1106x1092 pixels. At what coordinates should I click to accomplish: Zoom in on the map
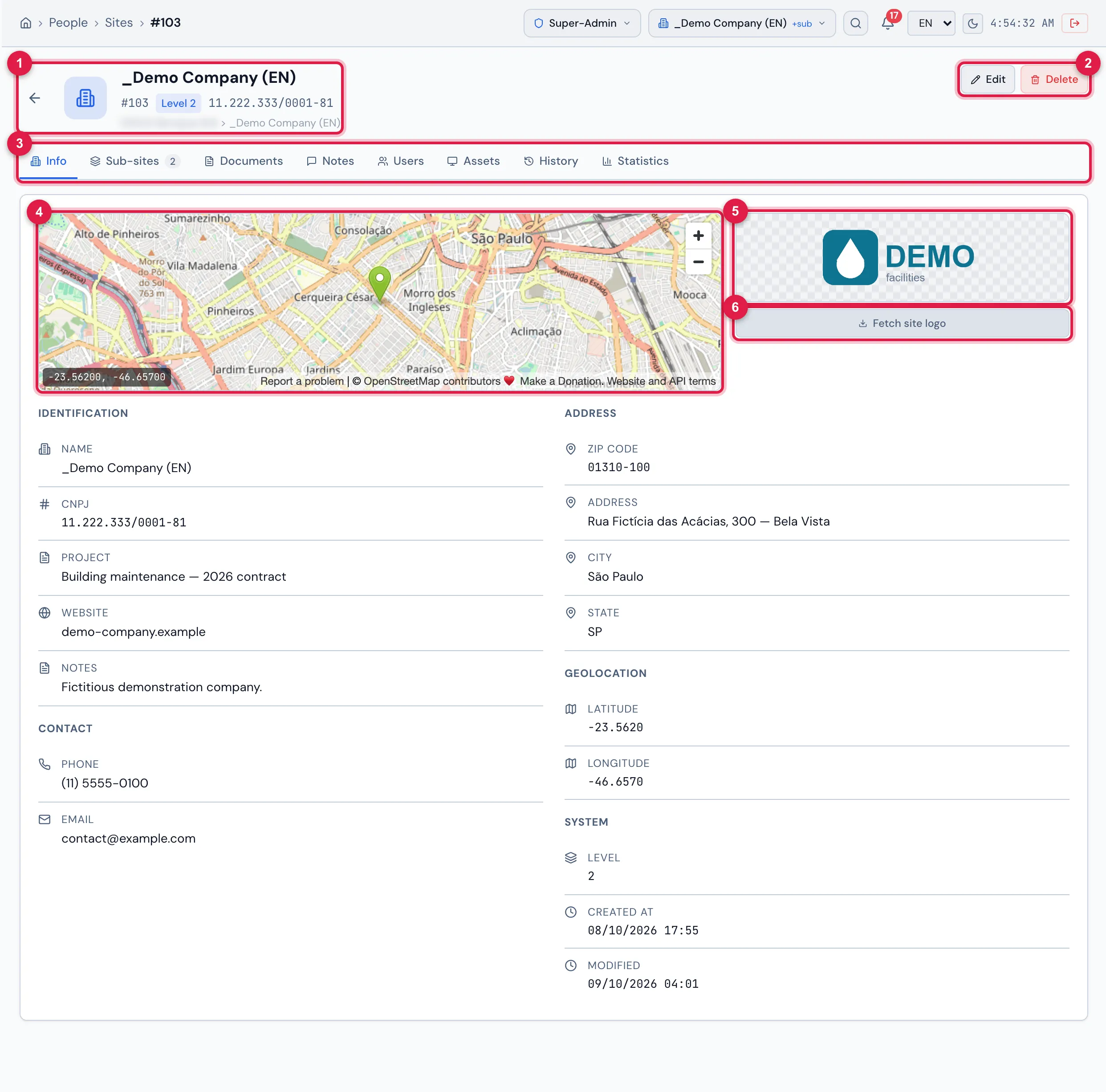tap(698, 236)
